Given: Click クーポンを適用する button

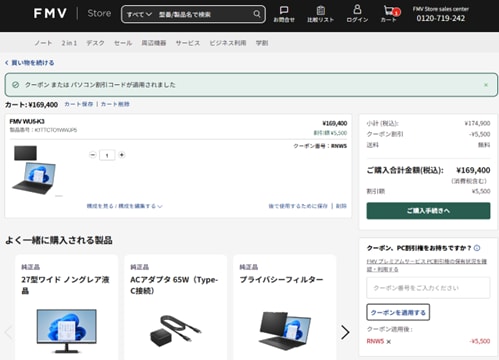Looking at the screenshot, I should 398,312.
